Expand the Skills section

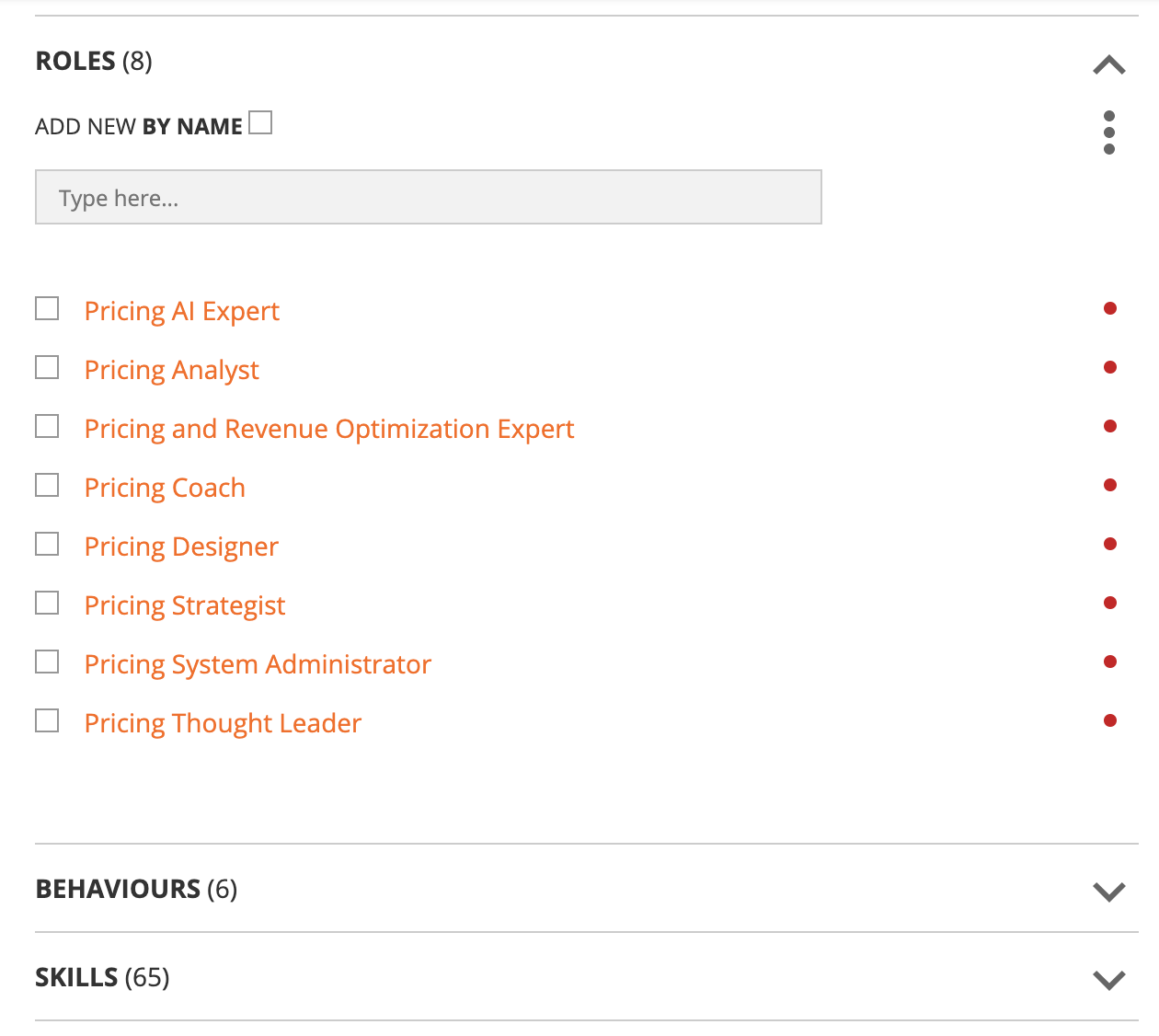1109,979
